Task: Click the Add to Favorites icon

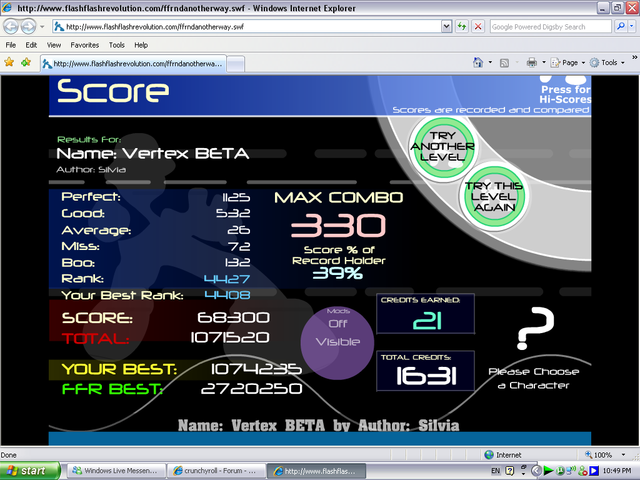Action: point(26,62)
